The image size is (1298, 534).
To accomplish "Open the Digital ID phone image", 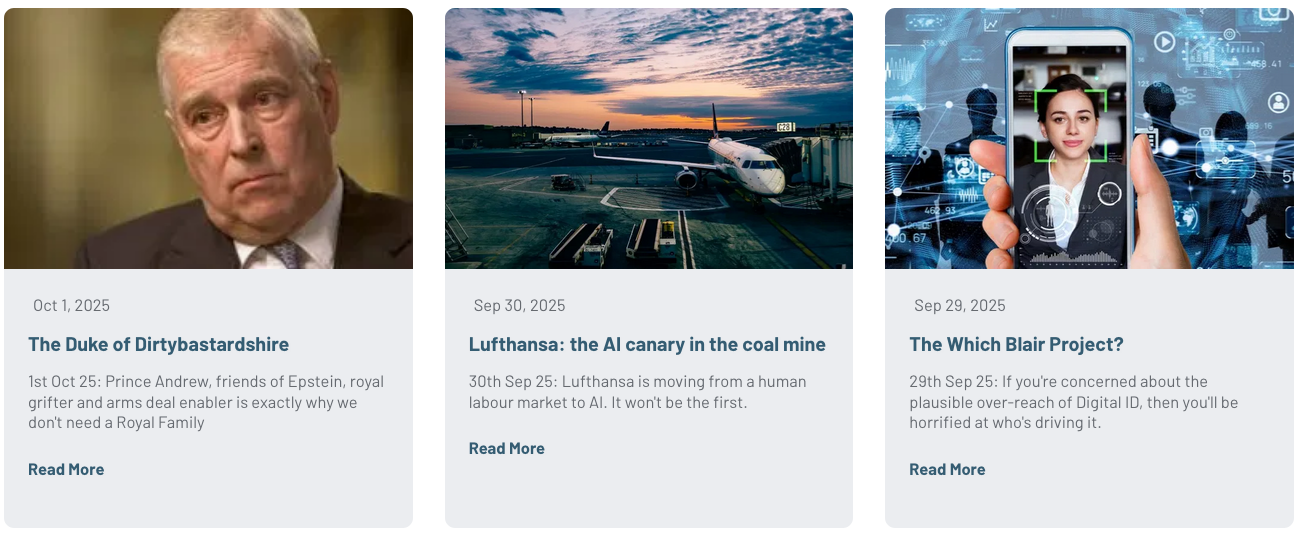I will tap(1089, 138).
